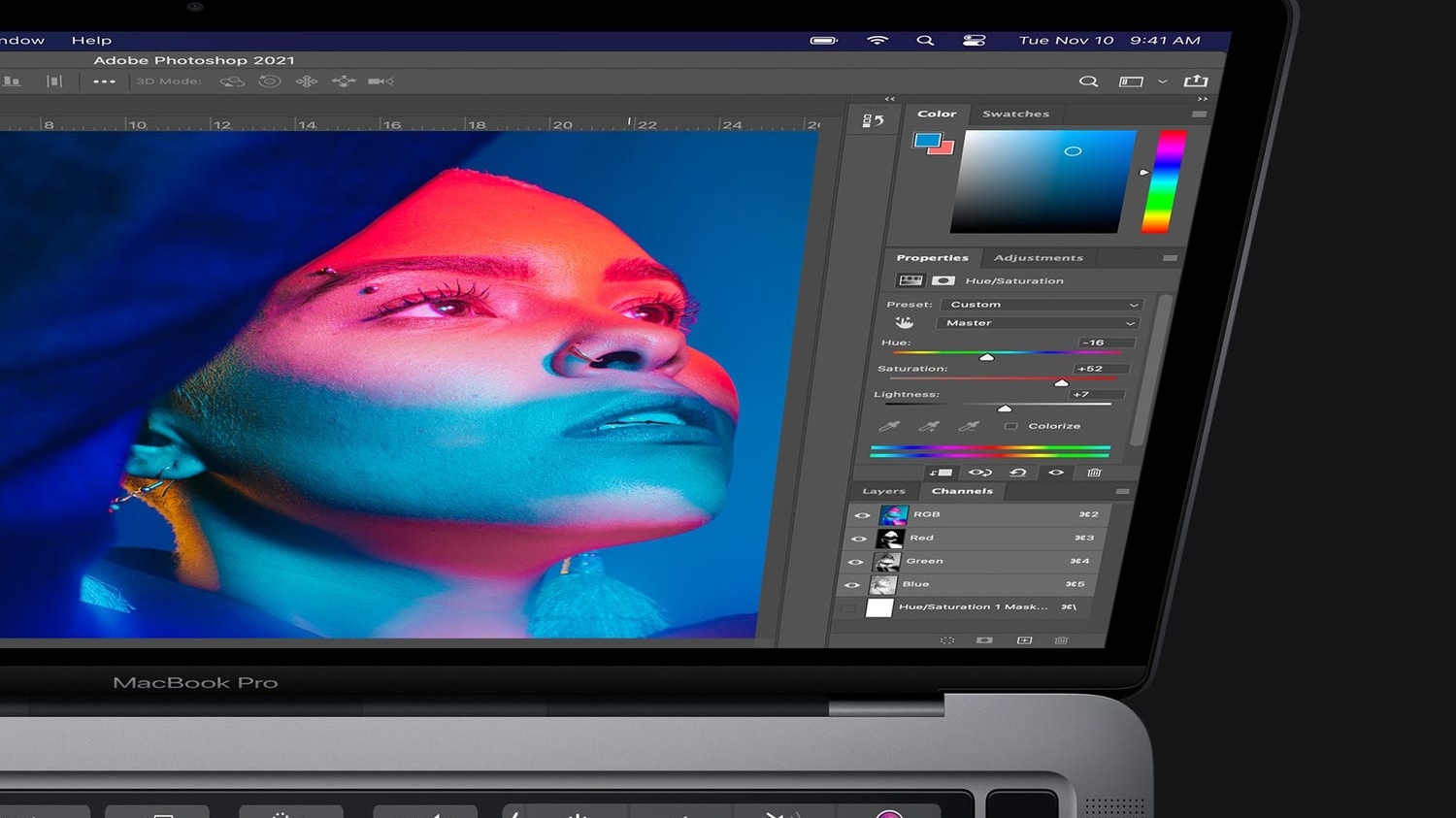Select the Channels tab
Image resolution: width=1456 pixels, height=818 pixels.
pos(962,491)
